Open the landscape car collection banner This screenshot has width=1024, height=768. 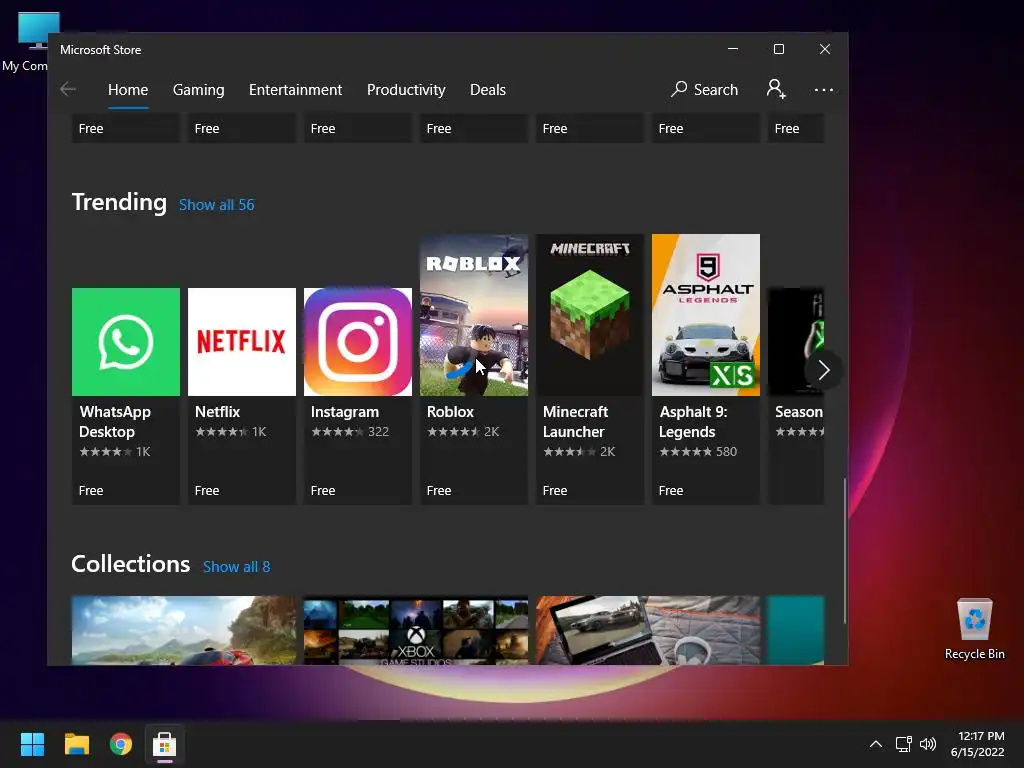[x=184, y=630]
